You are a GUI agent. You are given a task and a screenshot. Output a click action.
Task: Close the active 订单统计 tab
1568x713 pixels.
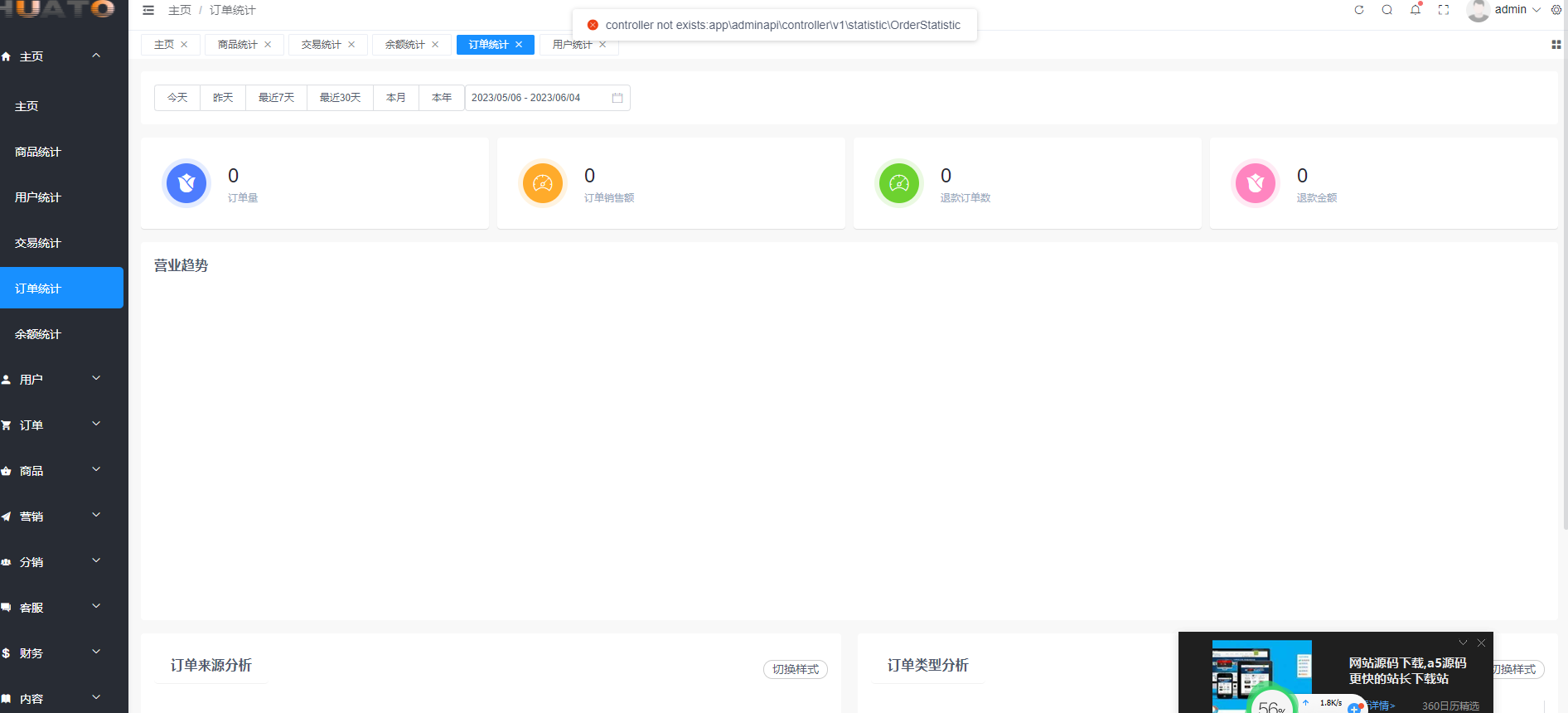(519, 45)
